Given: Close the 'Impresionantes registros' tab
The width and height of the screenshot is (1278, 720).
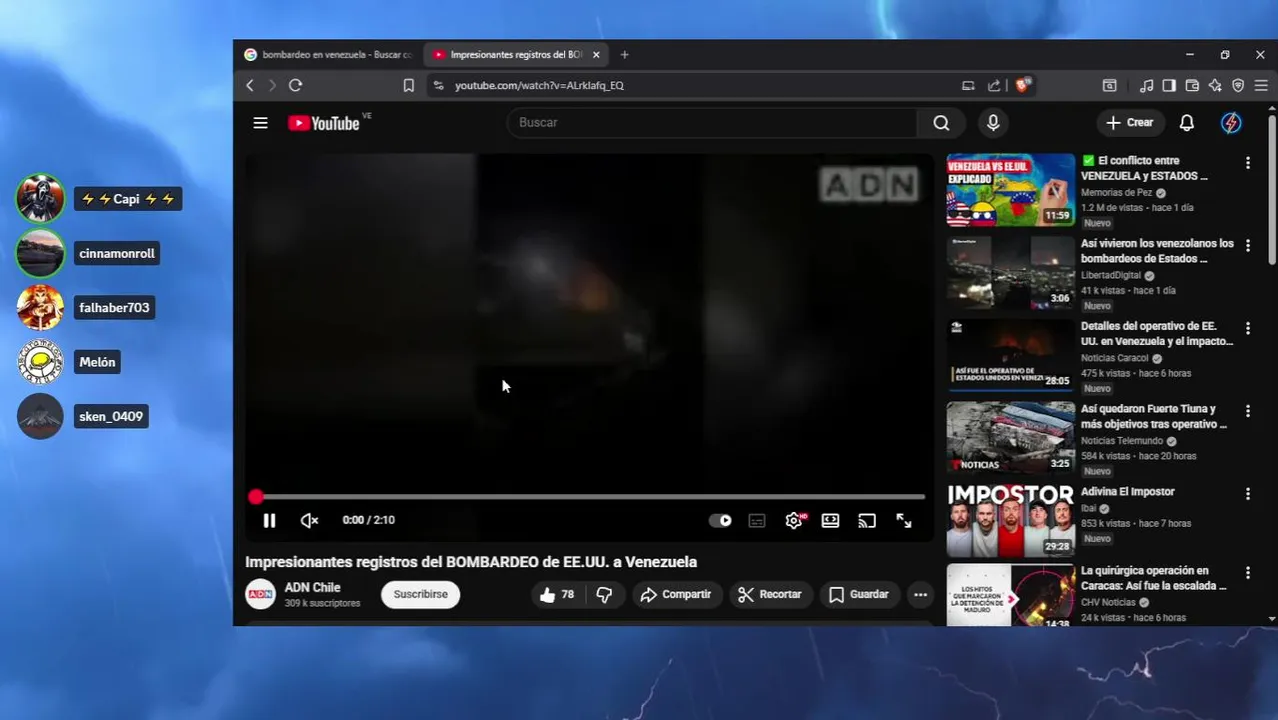Looking at the screenshot, I should 596,55.
